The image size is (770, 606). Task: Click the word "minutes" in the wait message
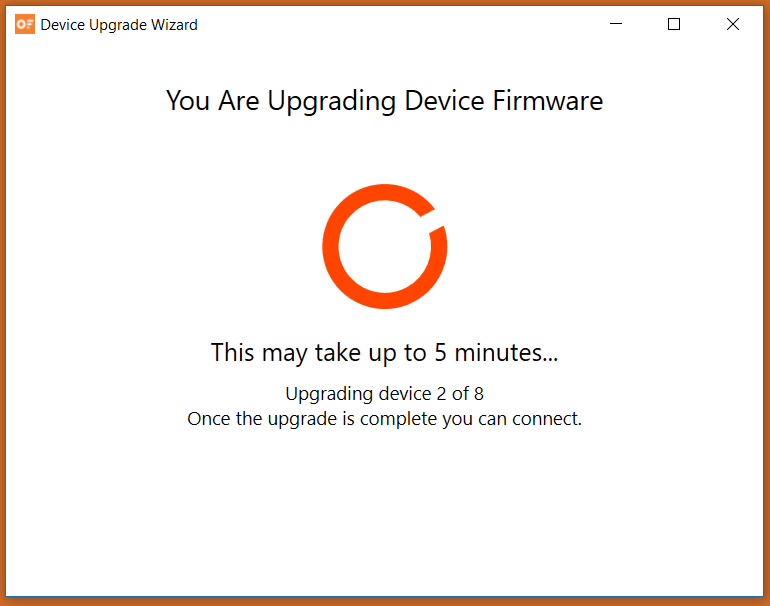pos(500,352)
